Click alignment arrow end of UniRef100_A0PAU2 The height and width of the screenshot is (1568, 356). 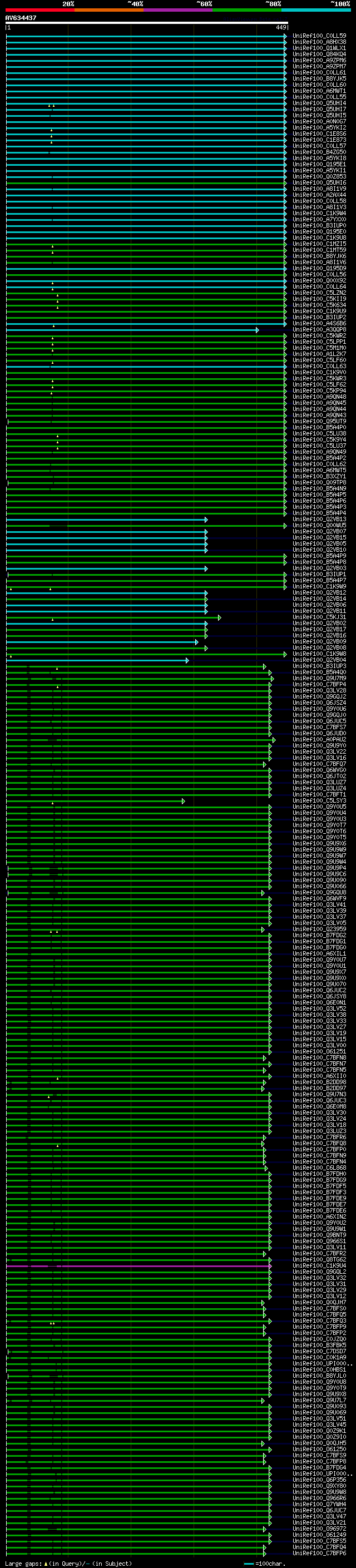tap(274, 740)
